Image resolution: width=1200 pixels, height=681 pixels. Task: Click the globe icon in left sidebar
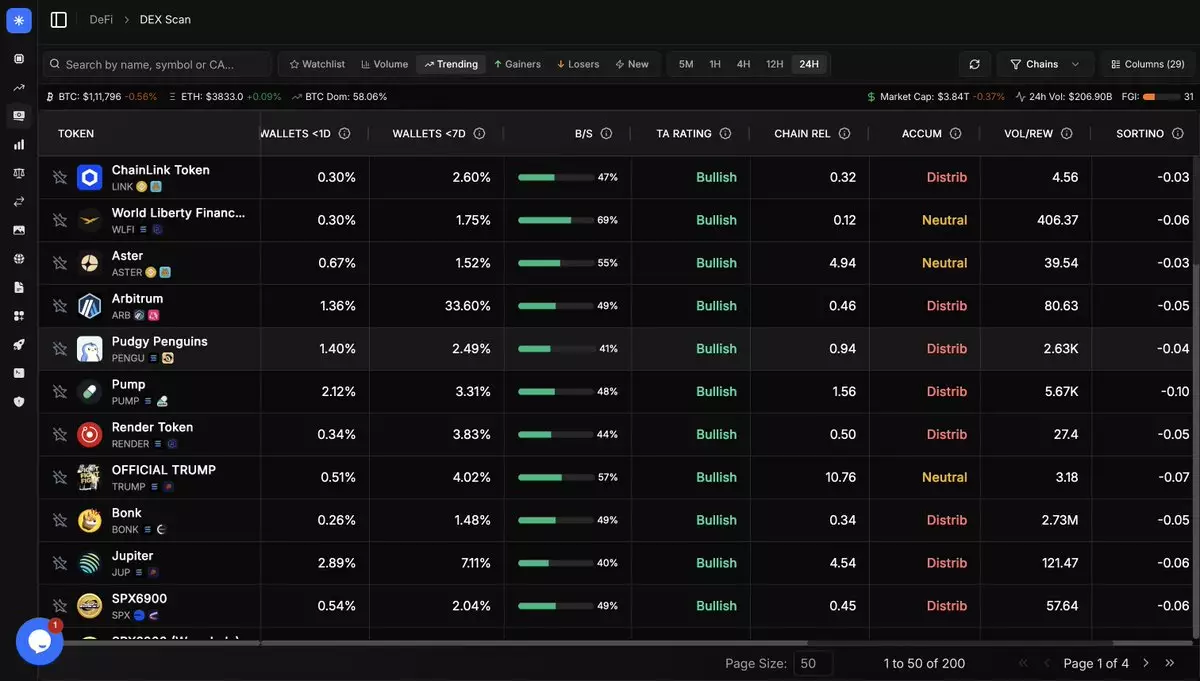point(18,259)
